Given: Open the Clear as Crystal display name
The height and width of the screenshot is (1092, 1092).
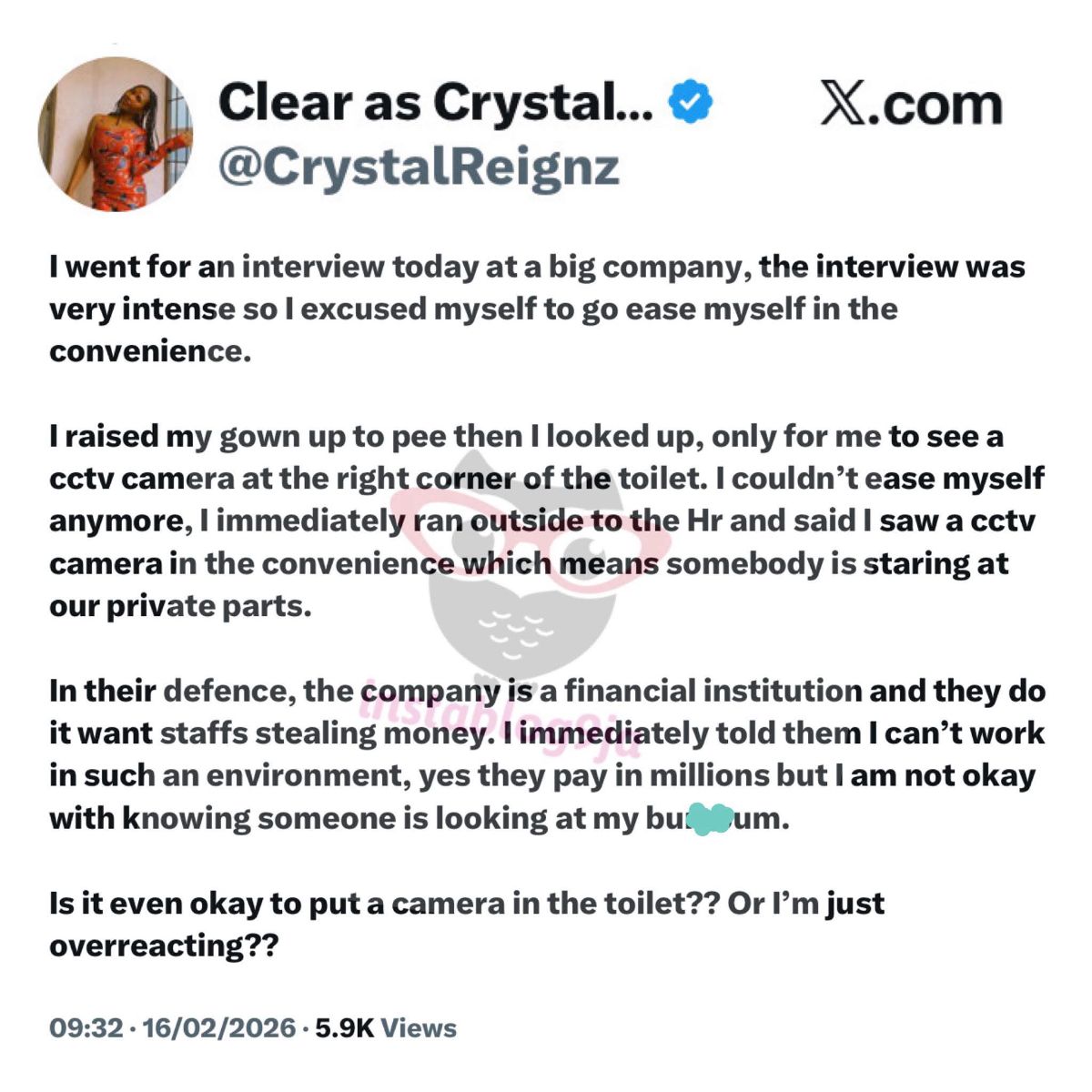Looking at the screenshot, I should (435, 102).
